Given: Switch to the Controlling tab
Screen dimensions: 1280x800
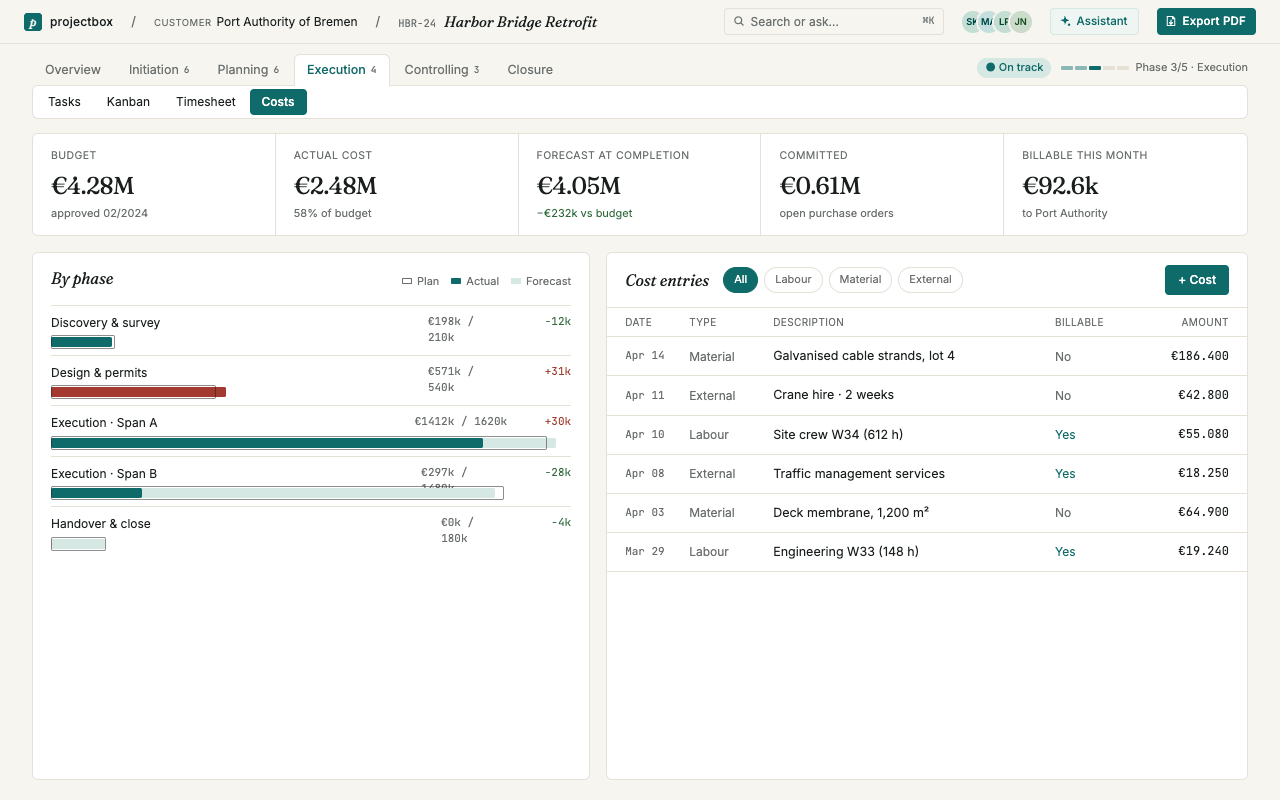Looking at the screenshot, I should click(x=442, y=70).
